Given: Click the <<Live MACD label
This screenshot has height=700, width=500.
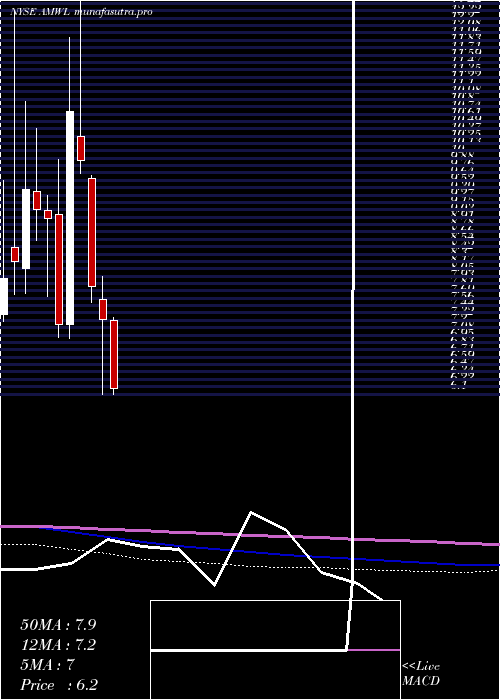Looking at the screenshot, I should [x=421, y=674].
